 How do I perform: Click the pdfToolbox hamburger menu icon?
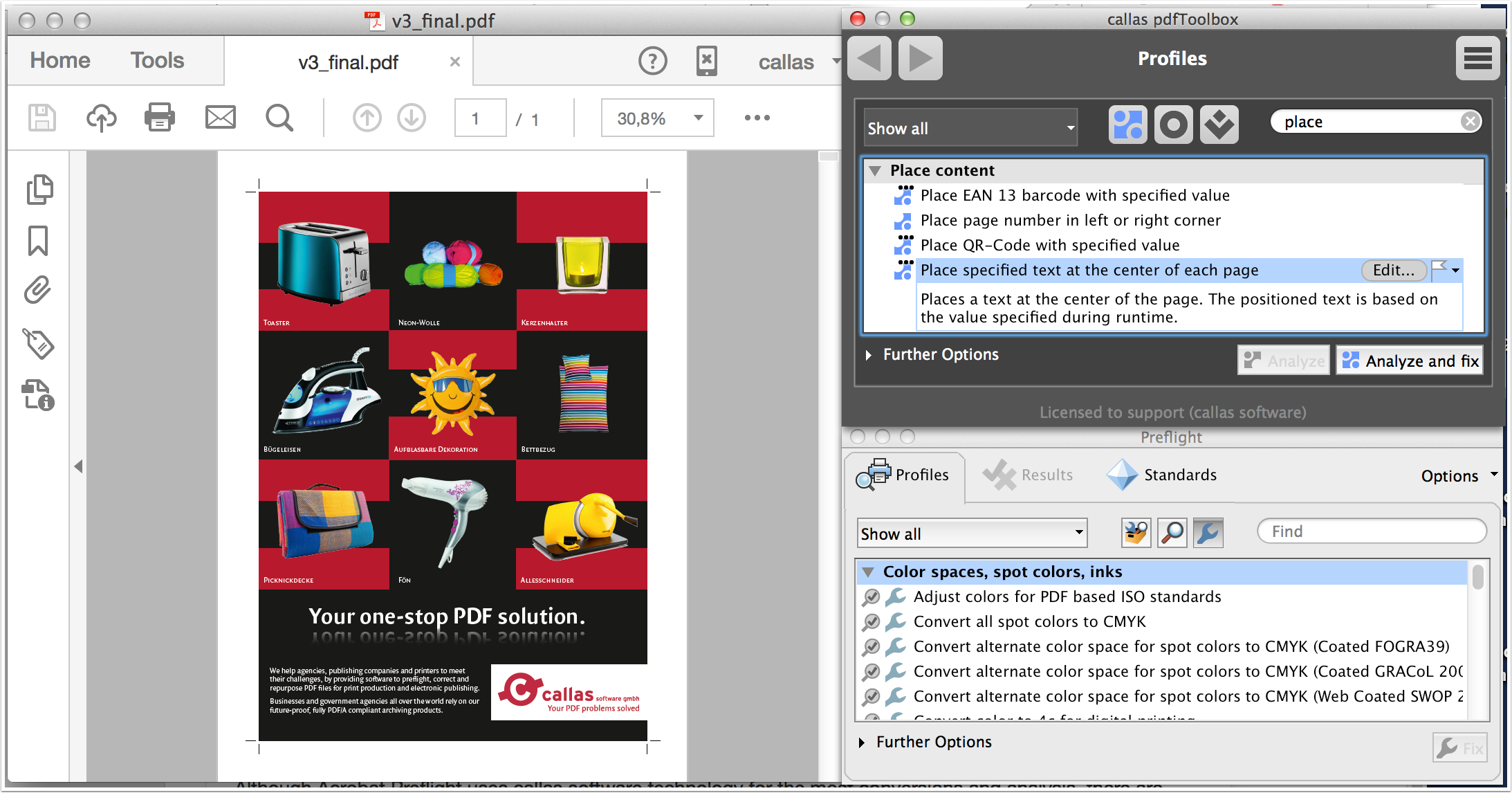click(1477, 58)
